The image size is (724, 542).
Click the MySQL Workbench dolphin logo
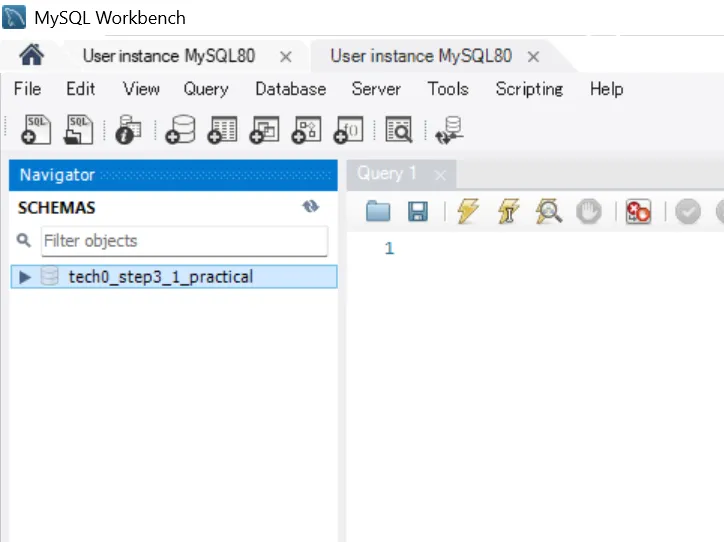tap(14, 18)
